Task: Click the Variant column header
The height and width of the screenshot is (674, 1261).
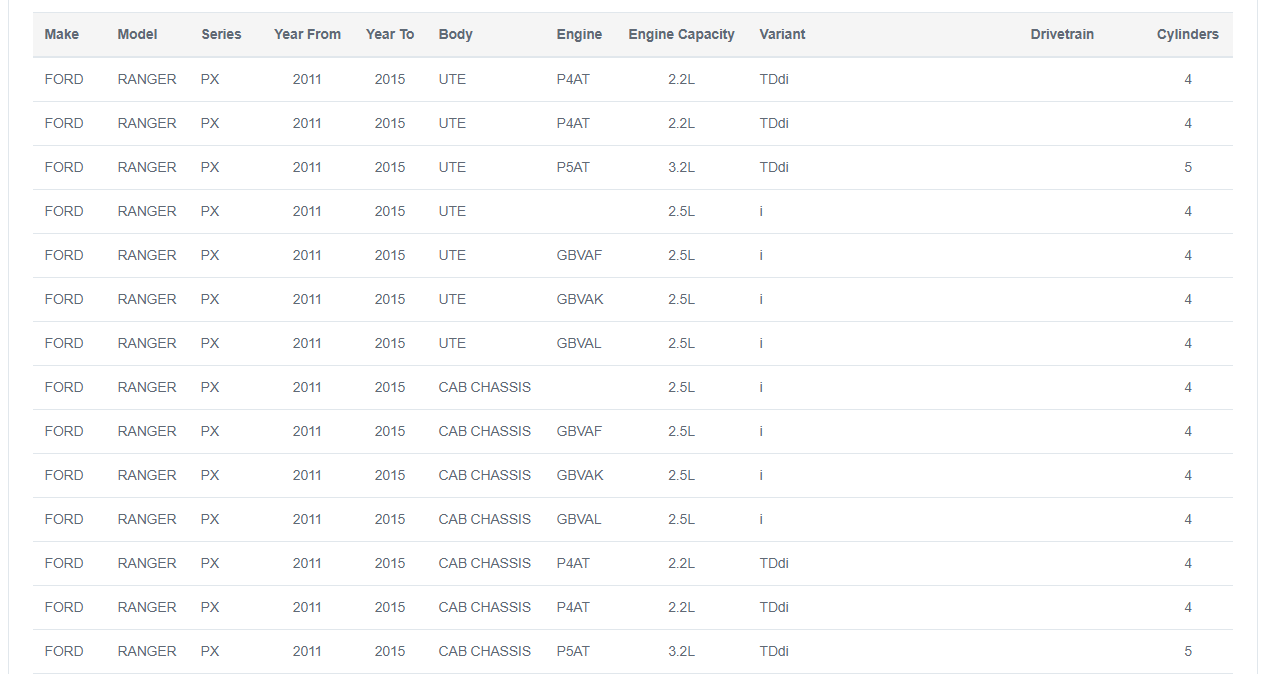Action: click(x=782, y=34)
